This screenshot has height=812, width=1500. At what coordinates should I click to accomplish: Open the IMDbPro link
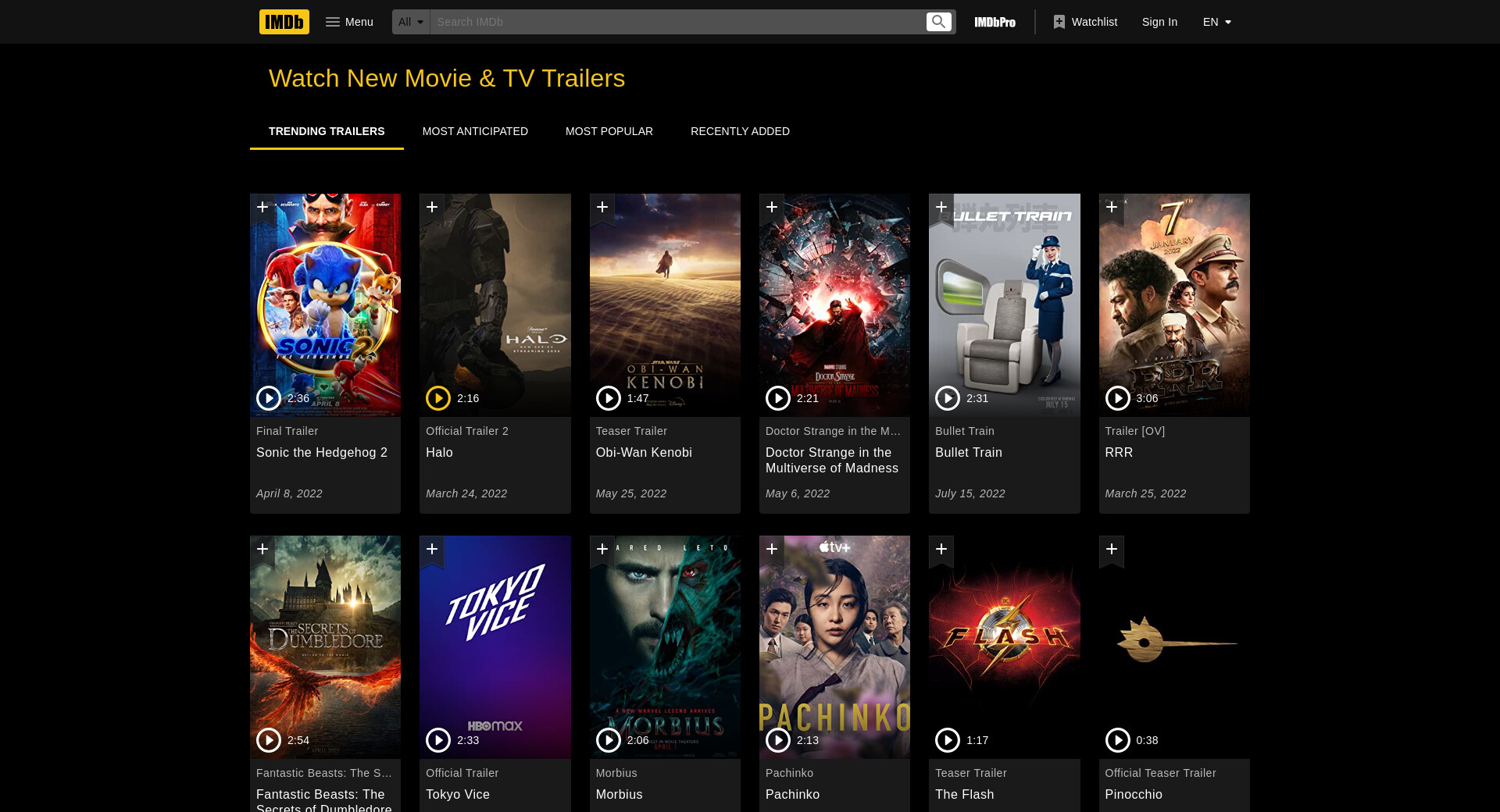coord(995,22)
